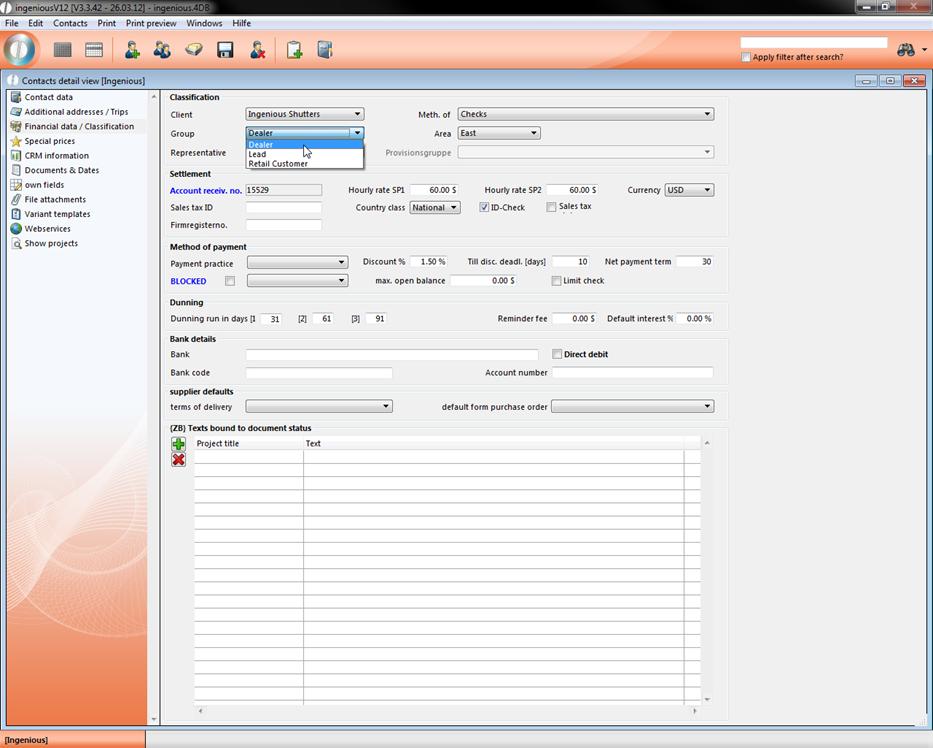This screenshot has width=933, height=748.
Task: Open the Print preview menu
Action: (x=151, y=23)
